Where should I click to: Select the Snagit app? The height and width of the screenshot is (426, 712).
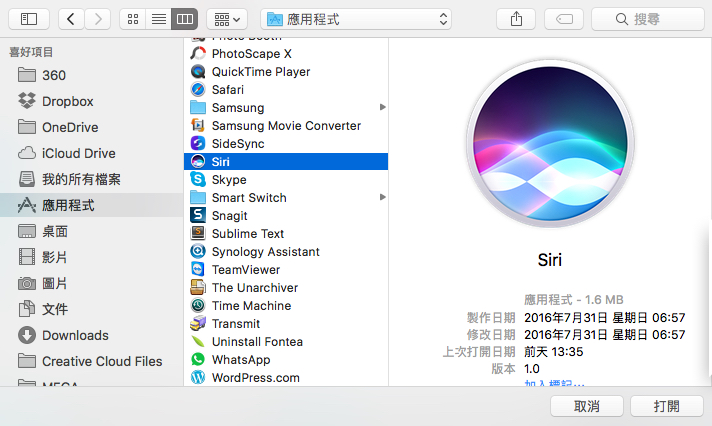[x=286, y=215]
